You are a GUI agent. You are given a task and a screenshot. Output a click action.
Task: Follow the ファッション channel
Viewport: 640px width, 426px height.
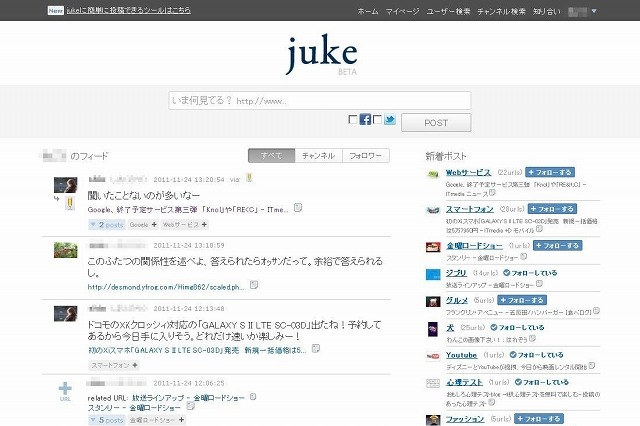click(539, 419)
